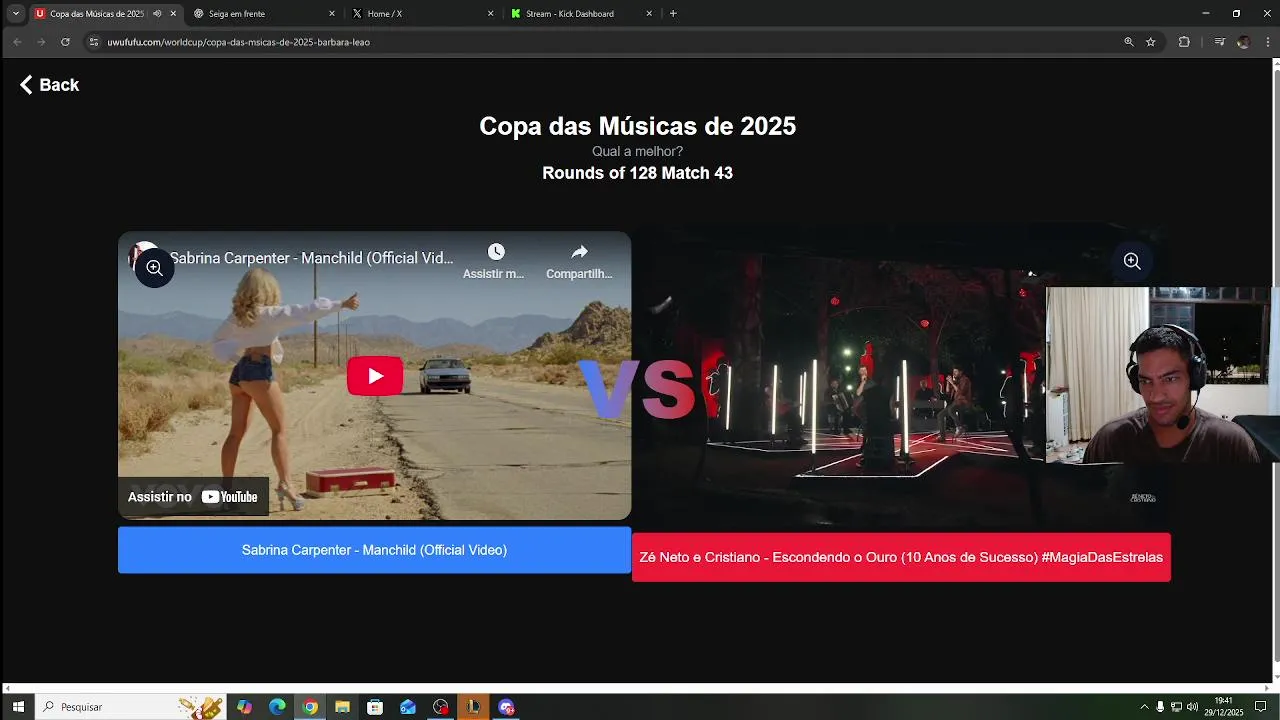The width and height of the screenshot is (1280, 720).
Task: Open the tab search dropdown arrow
Action: tap(16, 14)
